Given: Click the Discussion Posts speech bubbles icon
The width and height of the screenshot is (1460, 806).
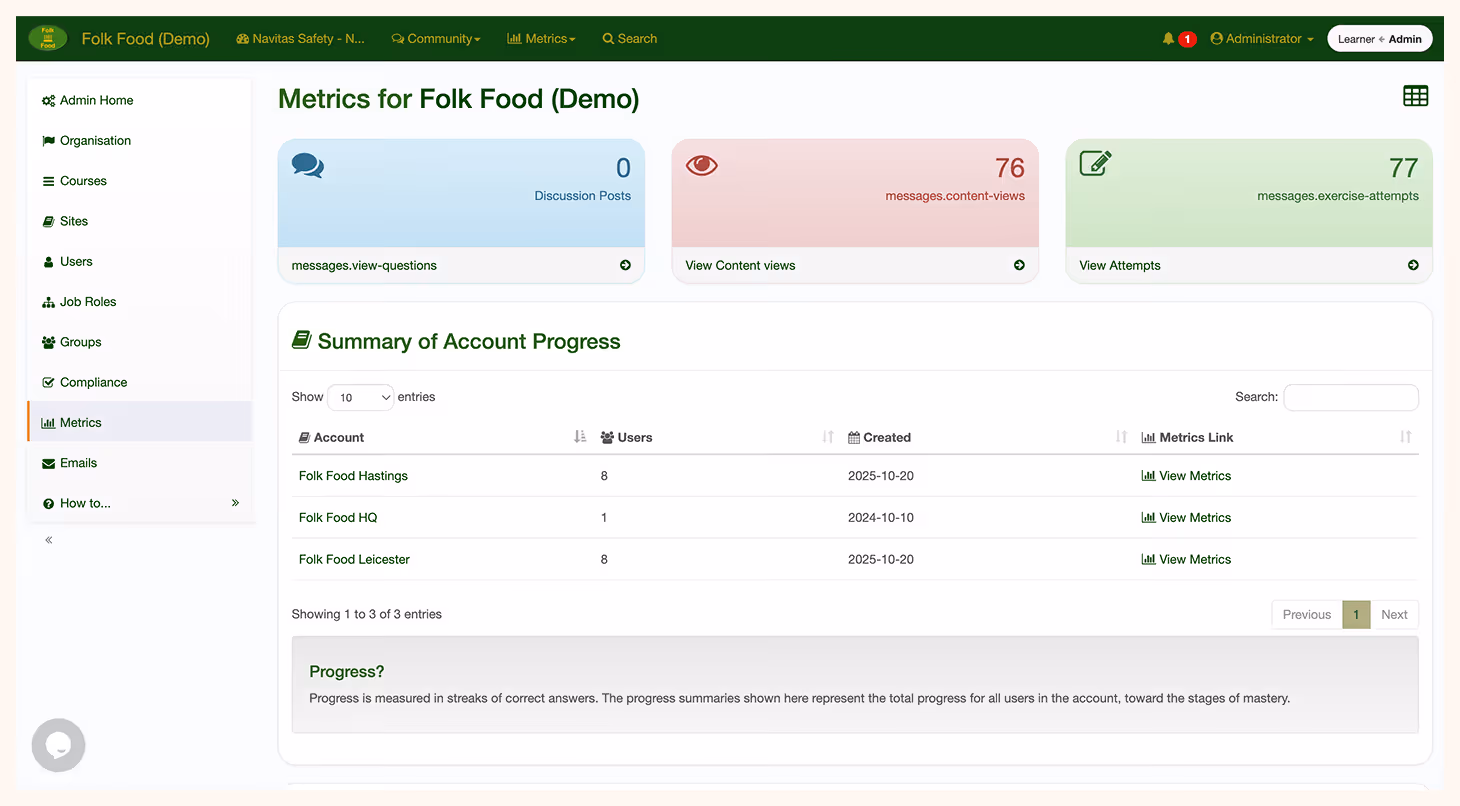Looking at the screenshot, I should tap(308, 165).
